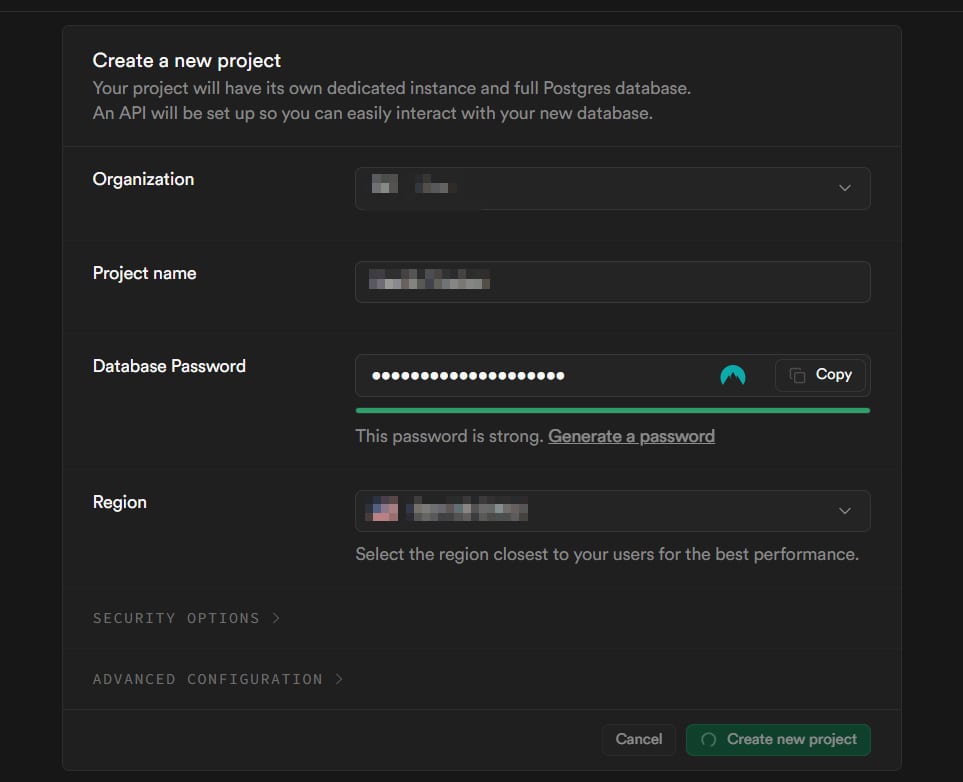Click the Region field label

tap(119, 502)
